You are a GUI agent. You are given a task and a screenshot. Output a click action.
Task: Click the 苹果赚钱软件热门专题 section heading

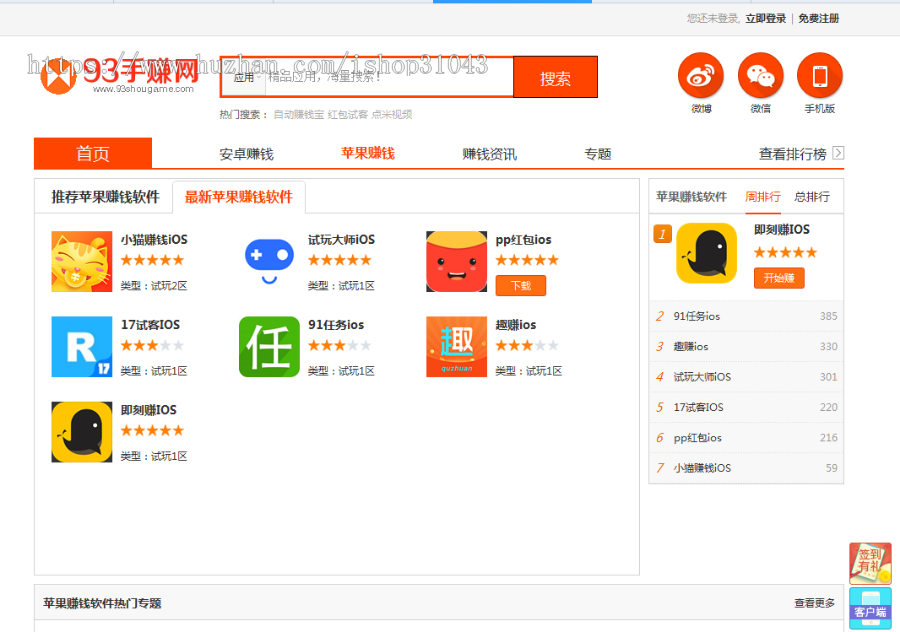pos(102,603)
